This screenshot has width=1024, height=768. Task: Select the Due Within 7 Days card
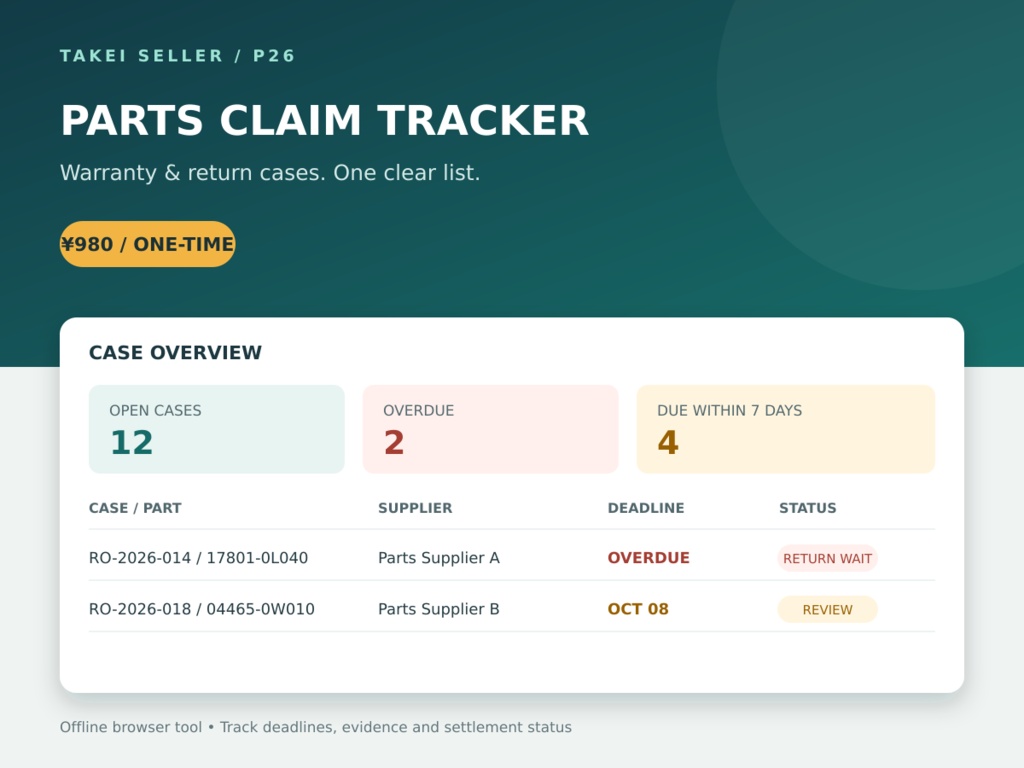click(x=786, y=429)
